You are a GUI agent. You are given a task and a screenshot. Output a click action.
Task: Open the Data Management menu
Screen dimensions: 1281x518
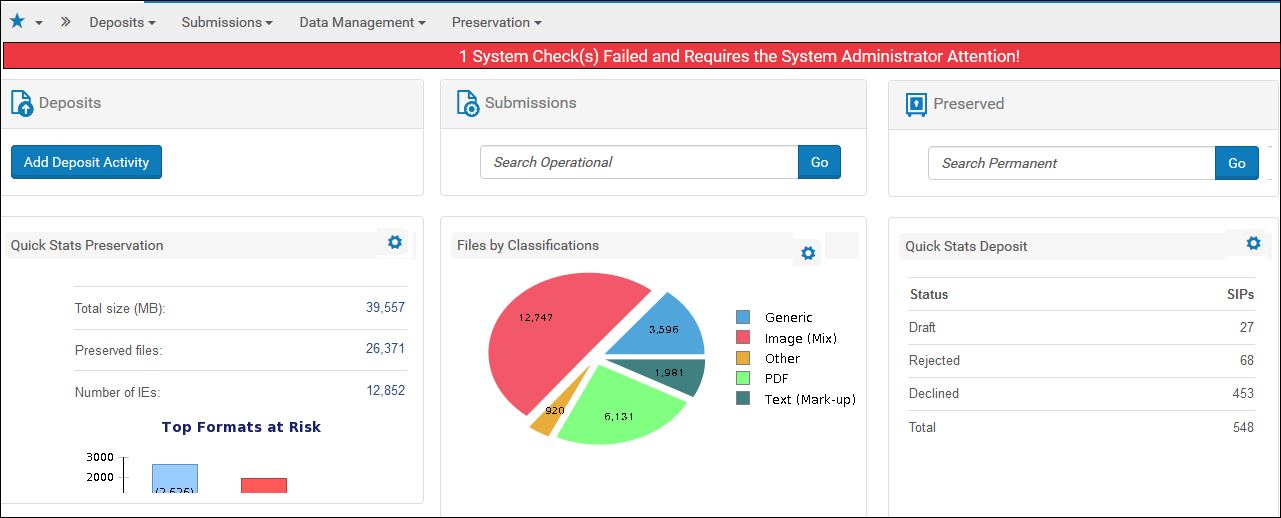(362, 22)
